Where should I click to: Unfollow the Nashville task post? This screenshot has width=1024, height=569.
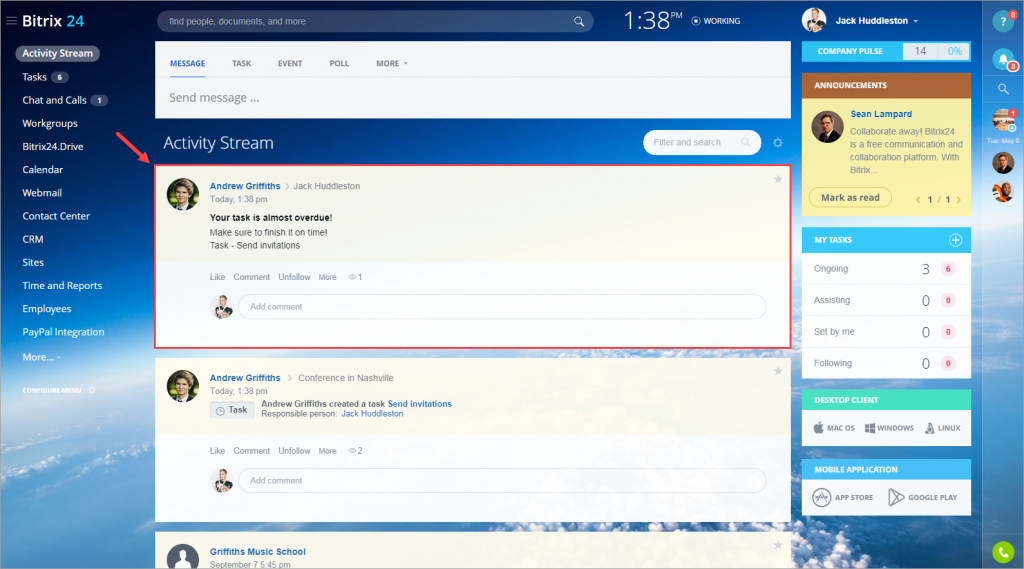[294, 451]
